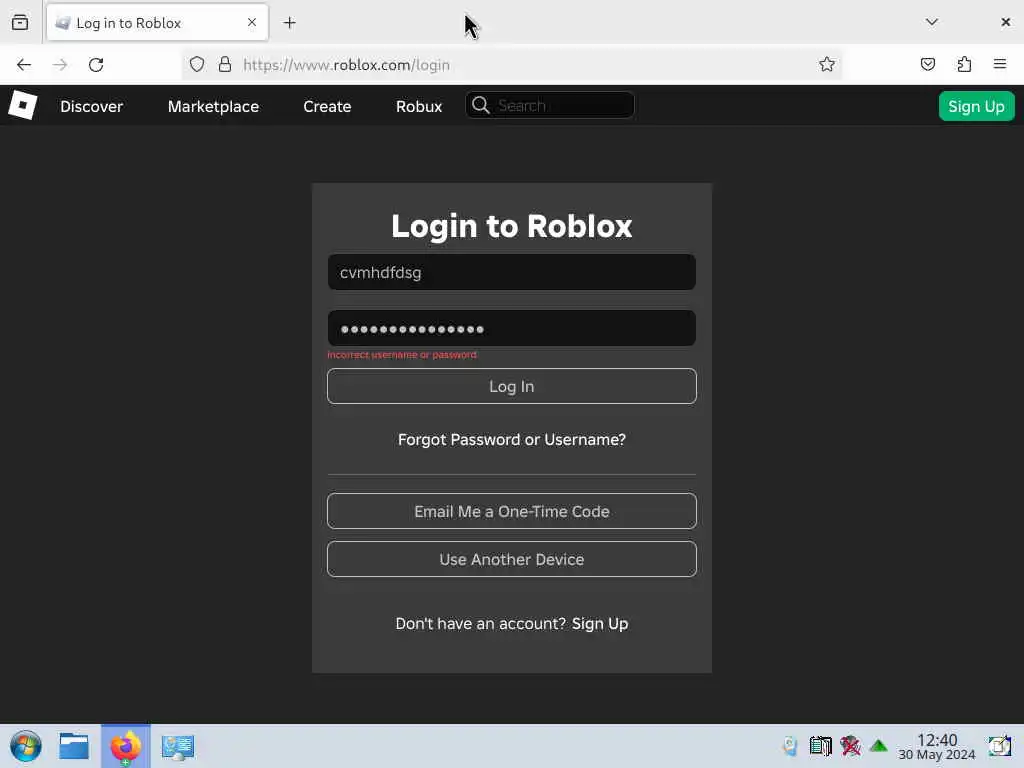
Task: Open Firefox hamburger application menu
Action: (1000, 64)
